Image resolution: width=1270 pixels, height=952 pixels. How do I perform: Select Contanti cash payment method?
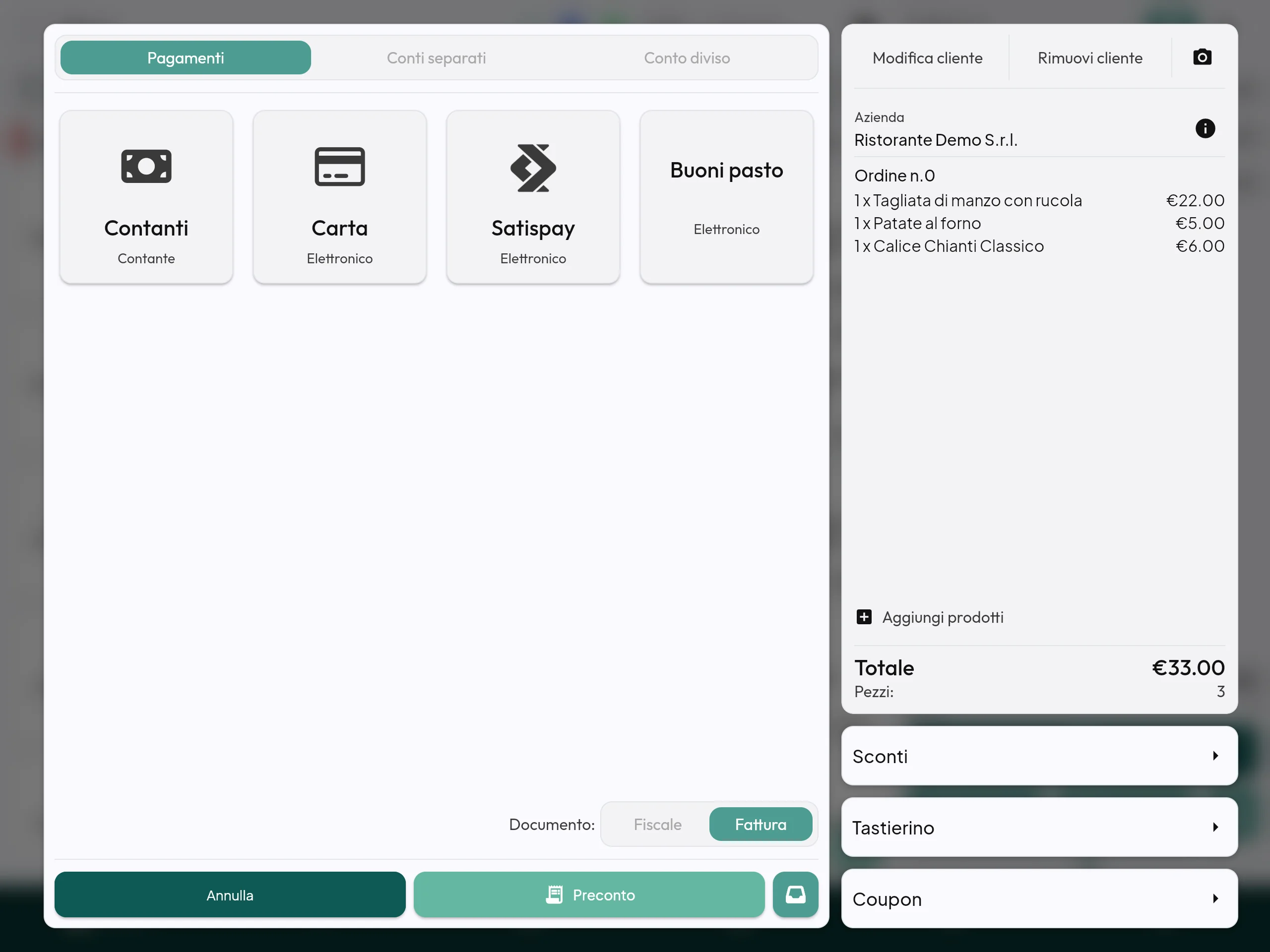pos(146,197)
